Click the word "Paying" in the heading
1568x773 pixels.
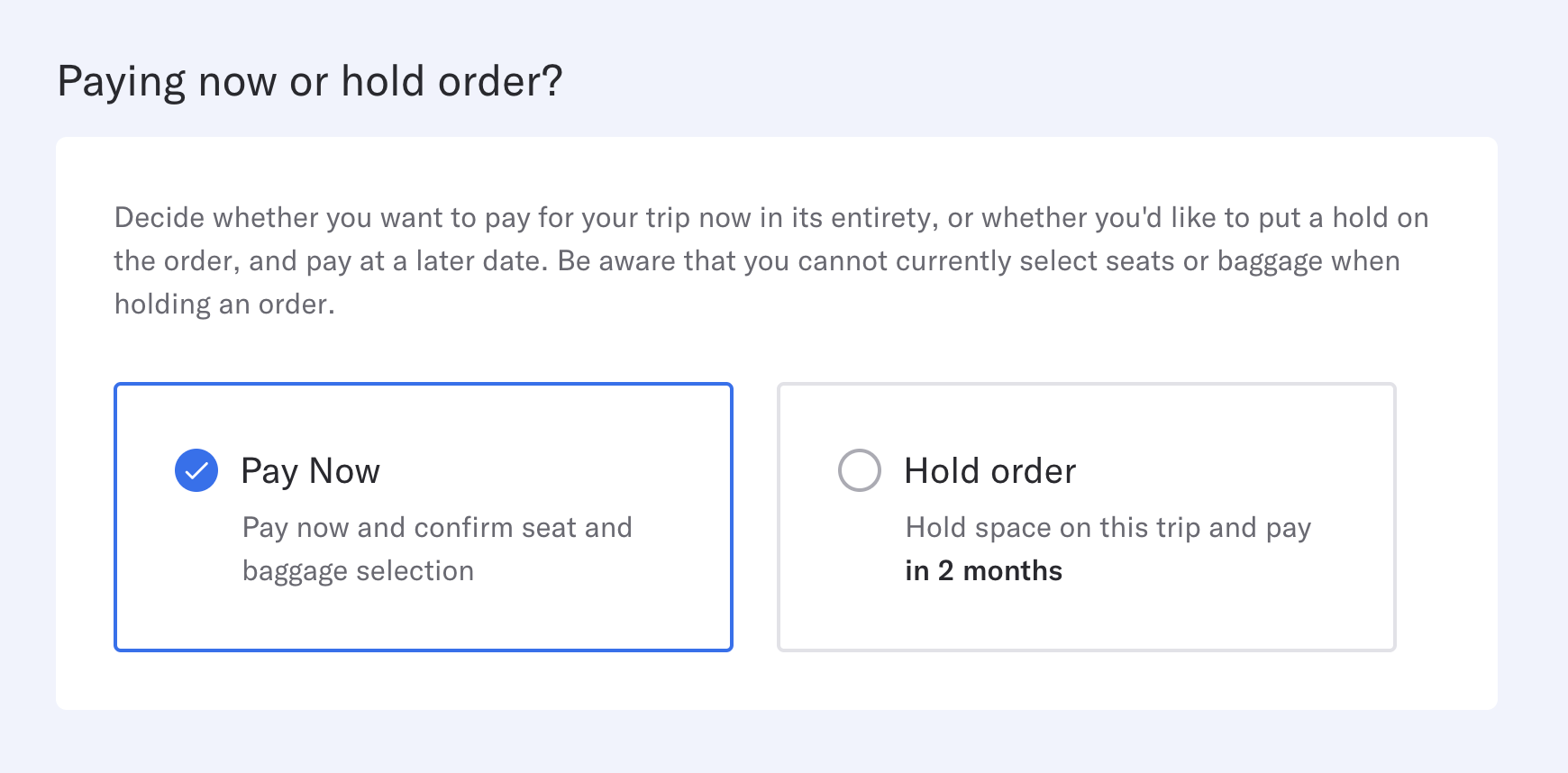(x=121, y=82)
